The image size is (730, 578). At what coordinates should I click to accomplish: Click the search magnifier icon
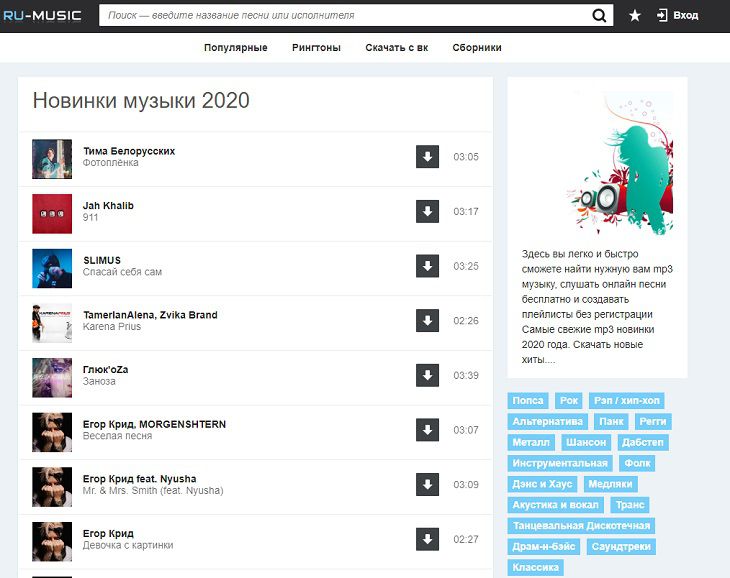[x=600, y=15]
